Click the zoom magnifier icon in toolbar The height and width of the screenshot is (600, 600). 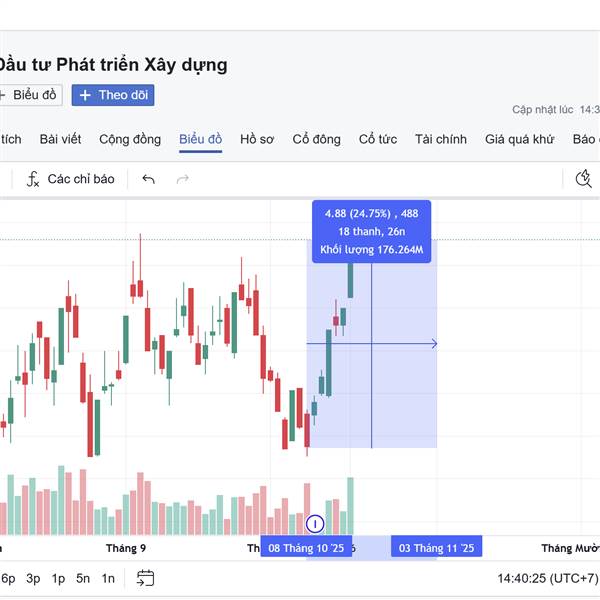click(585, 179)
